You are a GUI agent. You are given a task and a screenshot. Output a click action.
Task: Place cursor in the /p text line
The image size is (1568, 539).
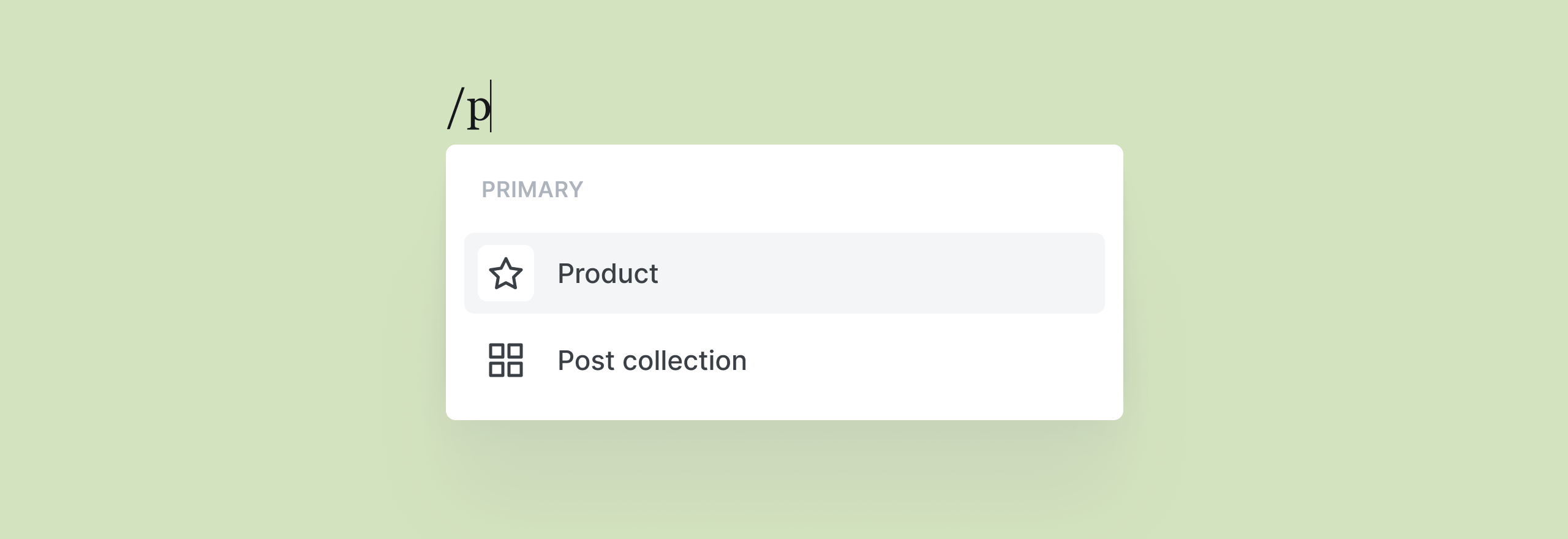[x=469, y=108]
